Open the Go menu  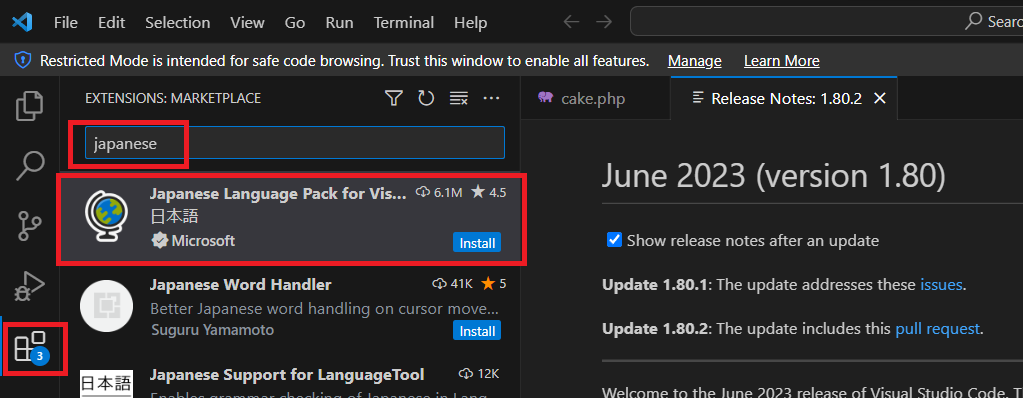(295, 23)
